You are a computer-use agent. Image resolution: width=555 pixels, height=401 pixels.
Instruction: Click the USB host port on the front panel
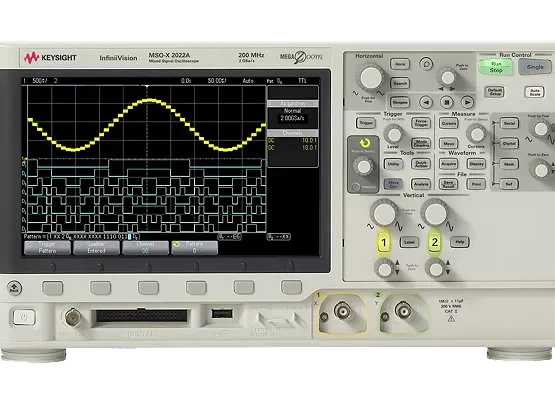[222, 313]
